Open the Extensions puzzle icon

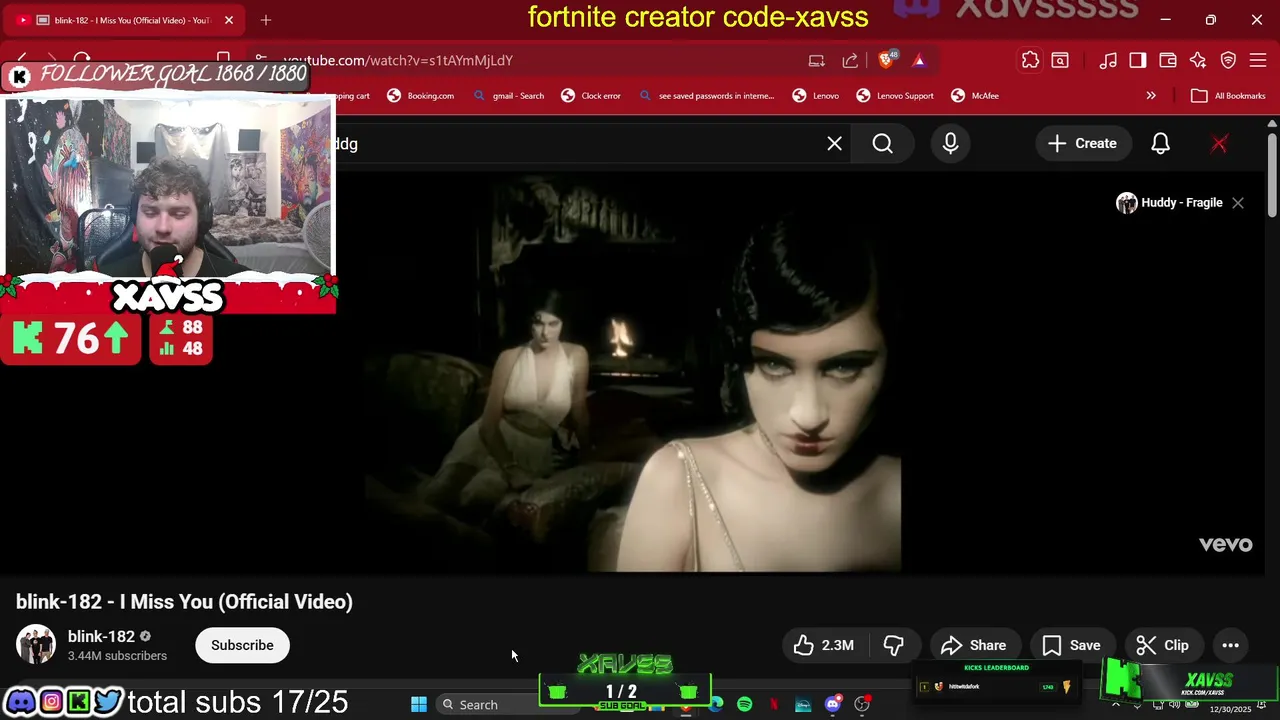tap(1030, 60)
